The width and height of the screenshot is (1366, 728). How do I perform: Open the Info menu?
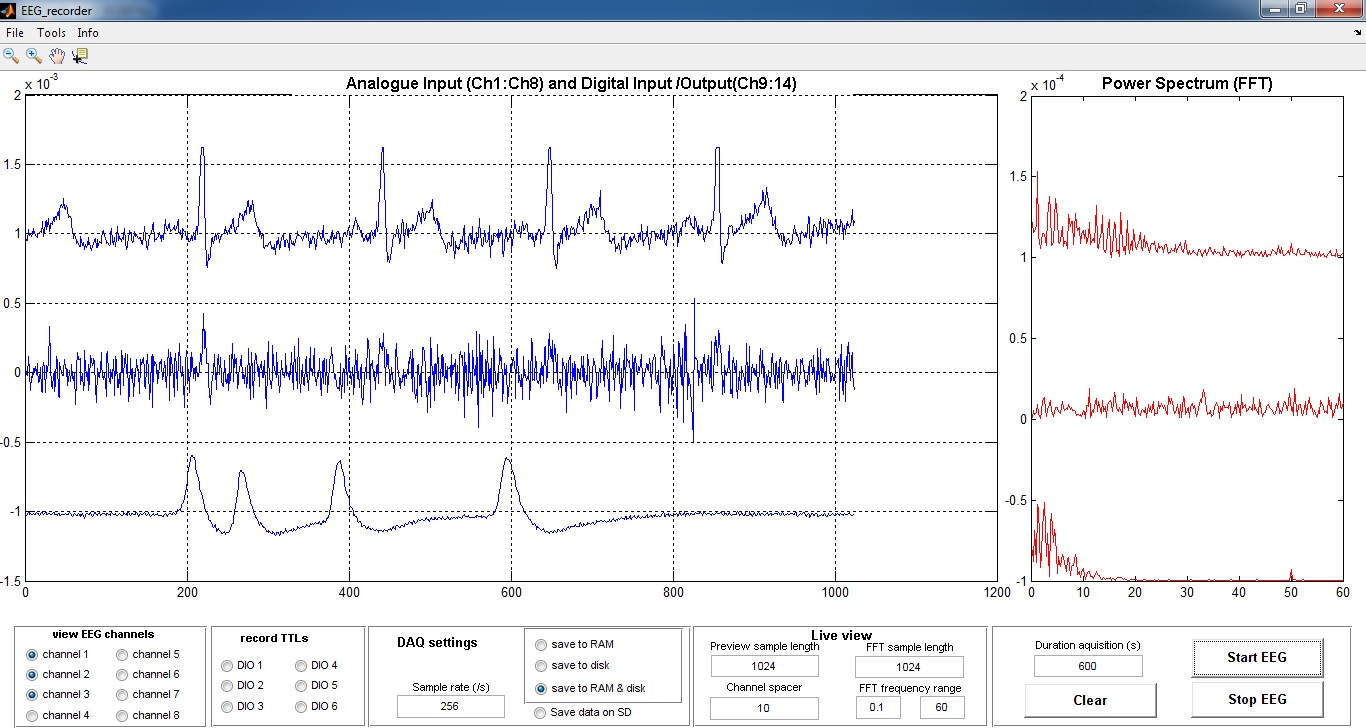(88, 33)
